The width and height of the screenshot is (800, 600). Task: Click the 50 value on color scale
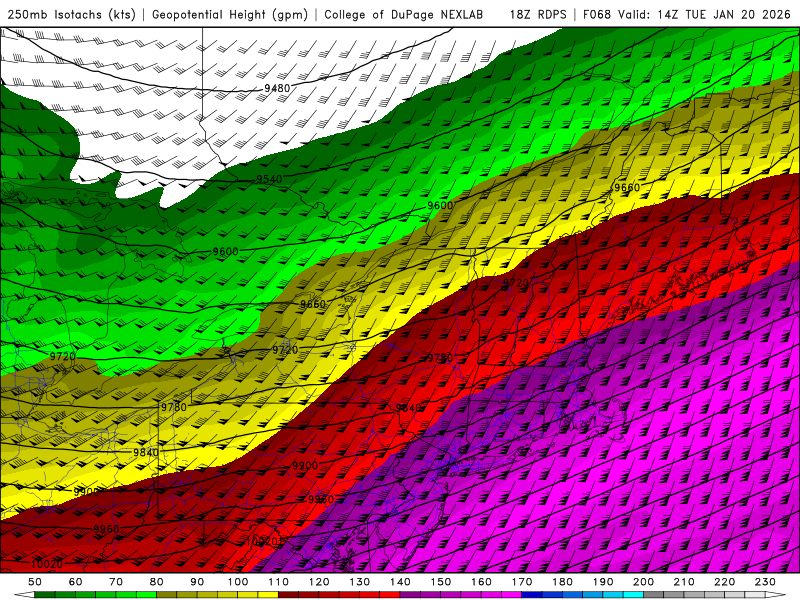pos(35,582)
